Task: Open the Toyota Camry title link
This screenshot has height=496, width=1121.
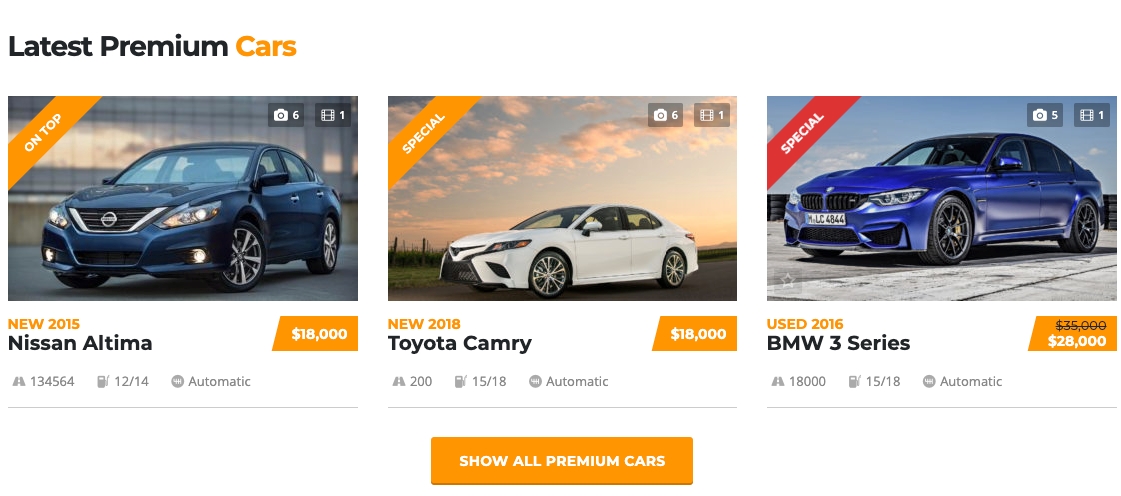Action: click(x=459, y=343)
